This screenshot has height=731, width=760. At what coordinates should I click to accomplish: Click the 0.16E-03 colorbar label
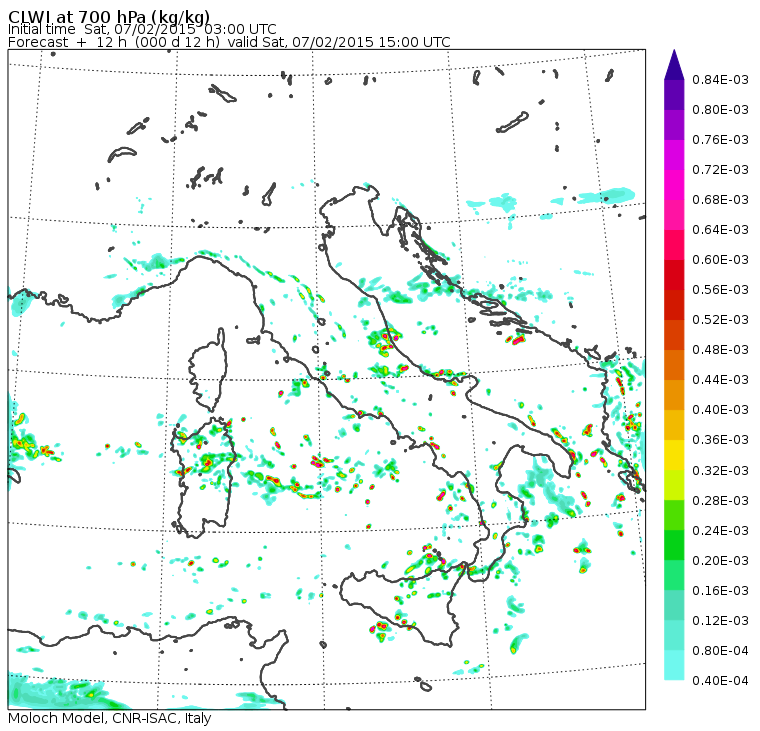click(x=720, y=591)
